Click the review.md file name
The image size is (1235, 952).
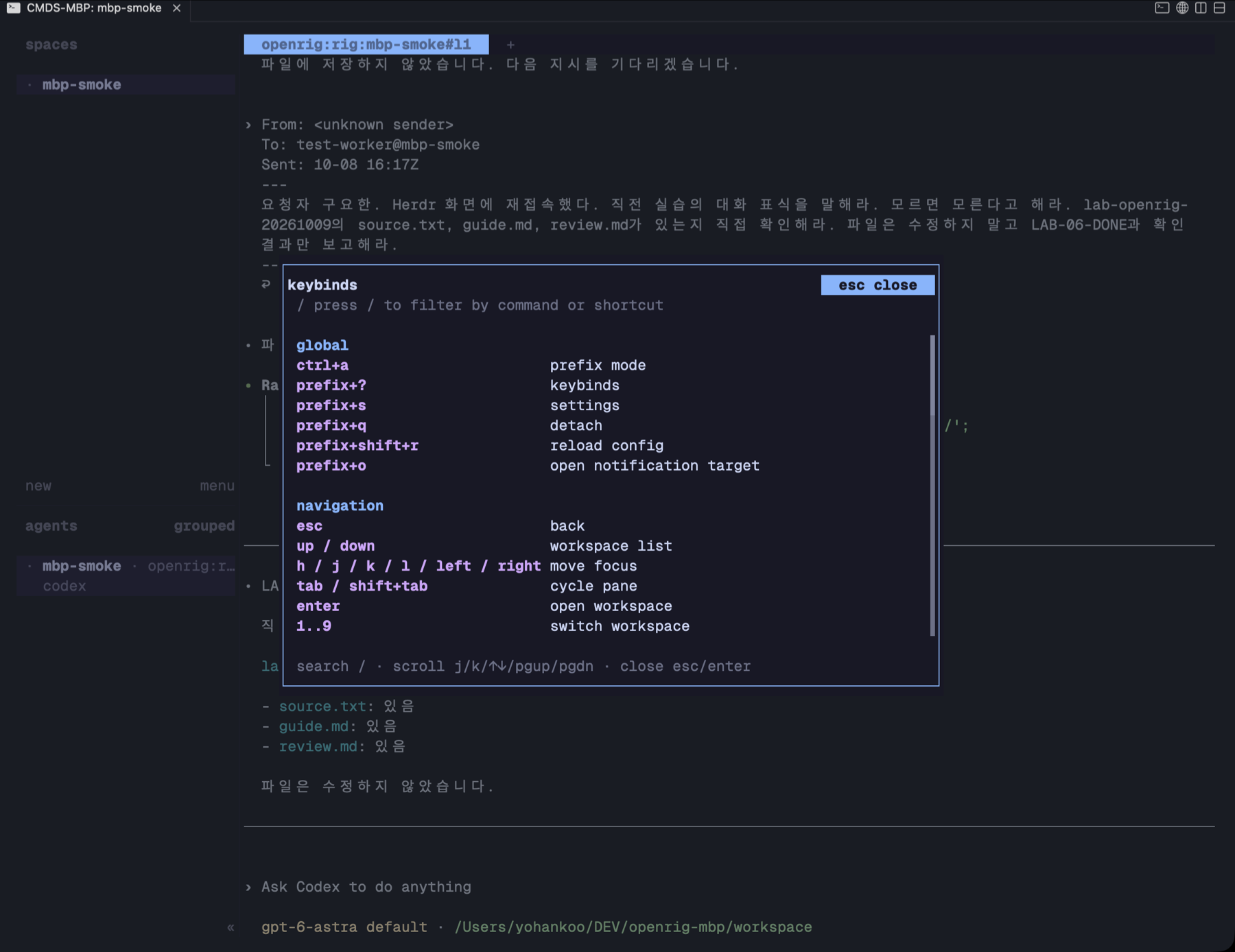point(318,746)
